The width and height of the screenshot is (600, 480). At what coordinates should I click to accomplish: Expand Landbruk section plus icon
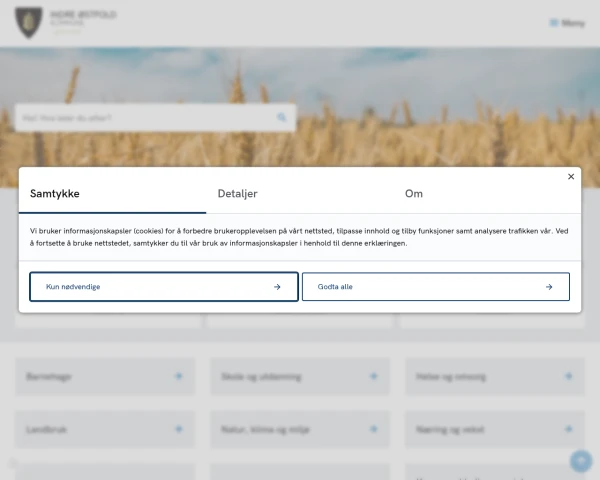click(179, 429)
